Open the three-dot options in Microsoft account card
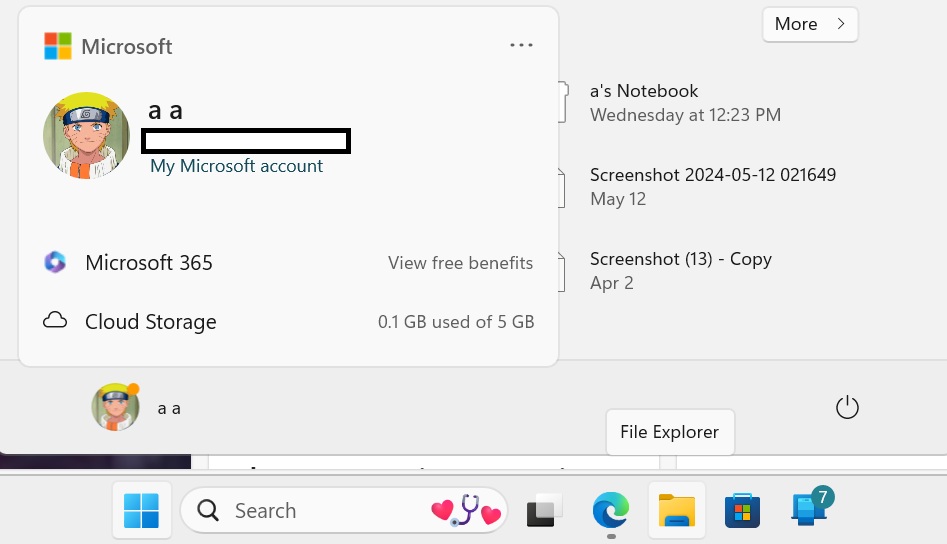This screenshot has width=947, height=544. [x=521, y=45]
